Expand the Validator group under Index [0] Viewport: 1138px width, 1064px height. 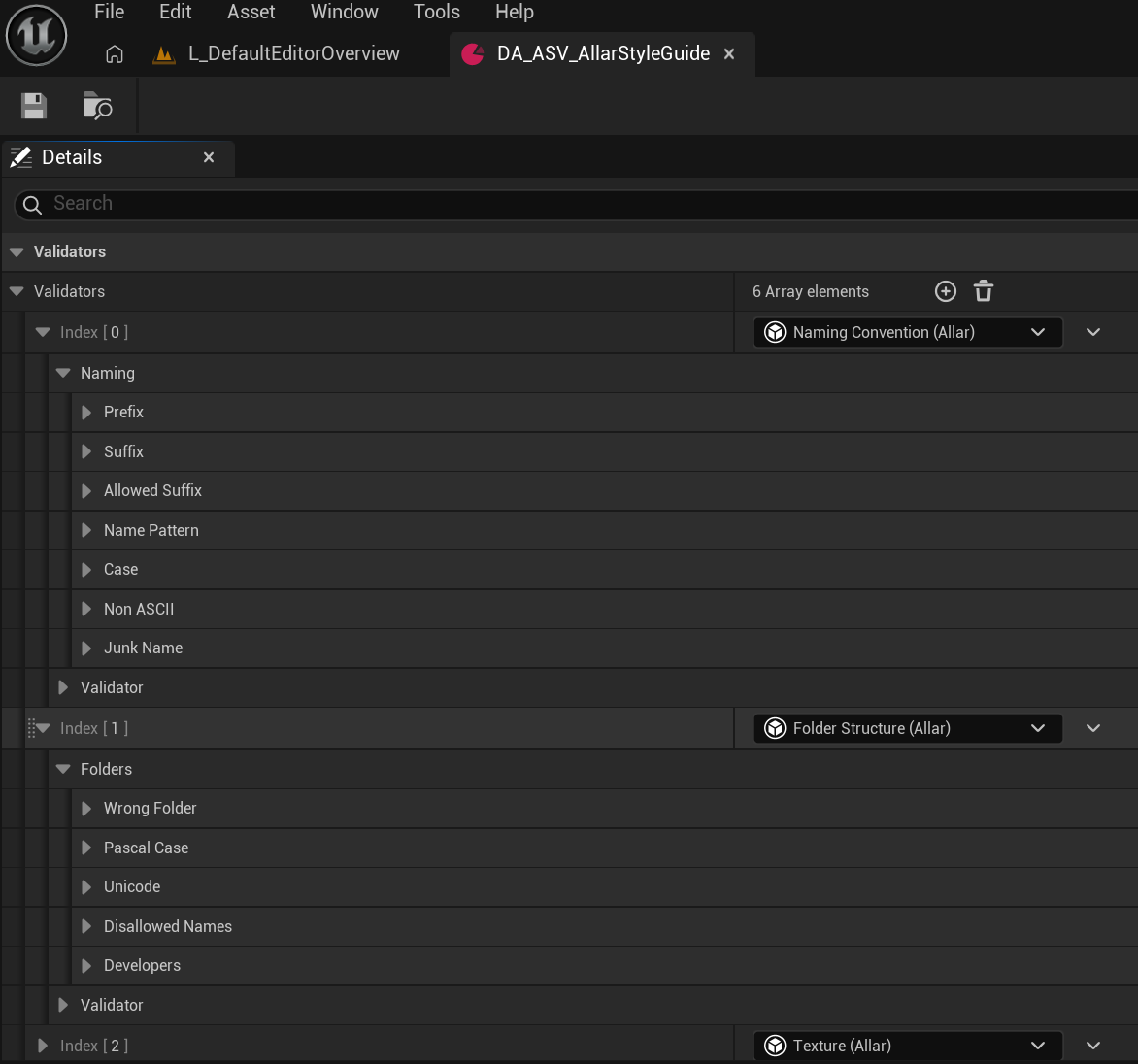click(x=63, y=687)
